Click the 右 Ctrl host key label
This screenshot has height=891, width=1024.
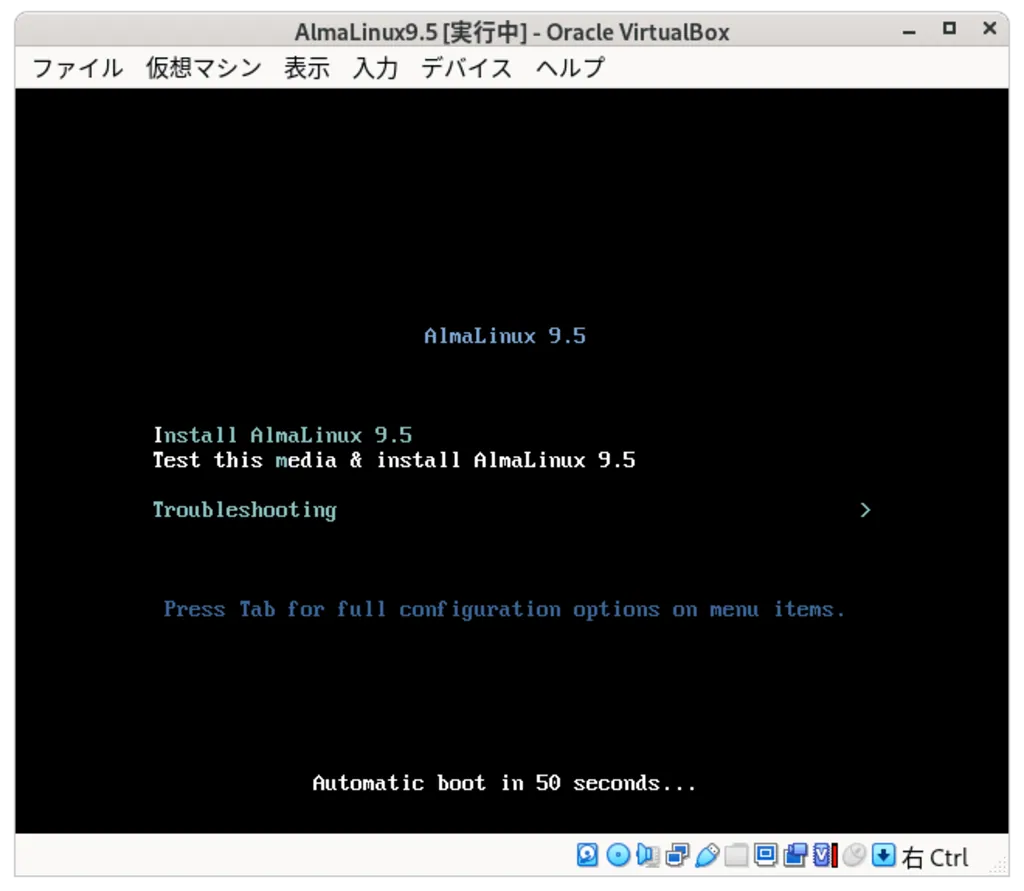coord(935,857)
